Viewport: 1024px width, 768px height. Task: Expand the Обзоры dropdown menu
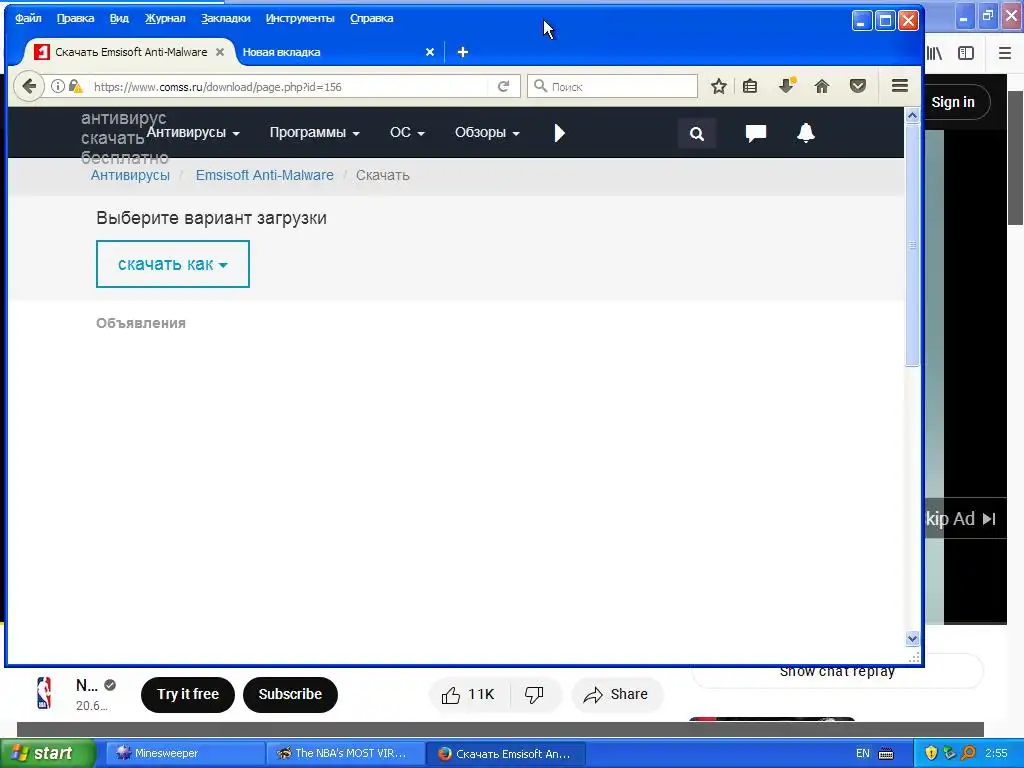click(x=487, y=133)
